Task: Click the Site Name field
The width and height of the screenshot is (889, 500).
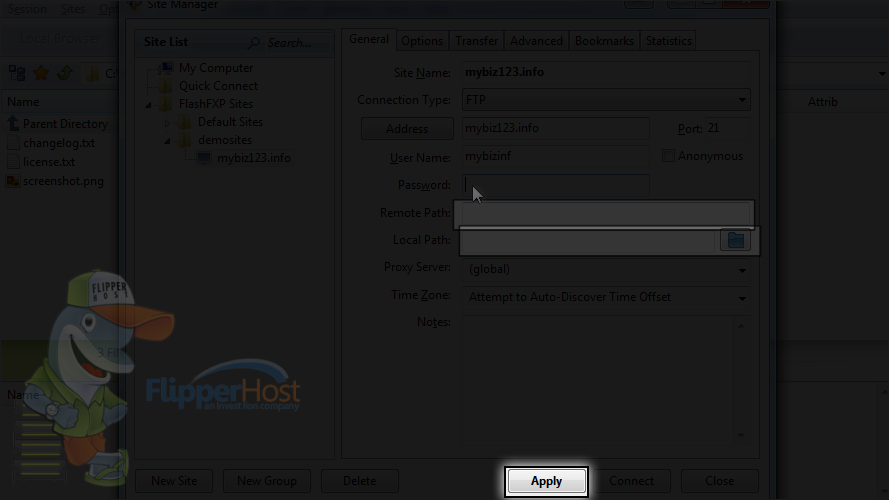Action: tap(606, 73)
